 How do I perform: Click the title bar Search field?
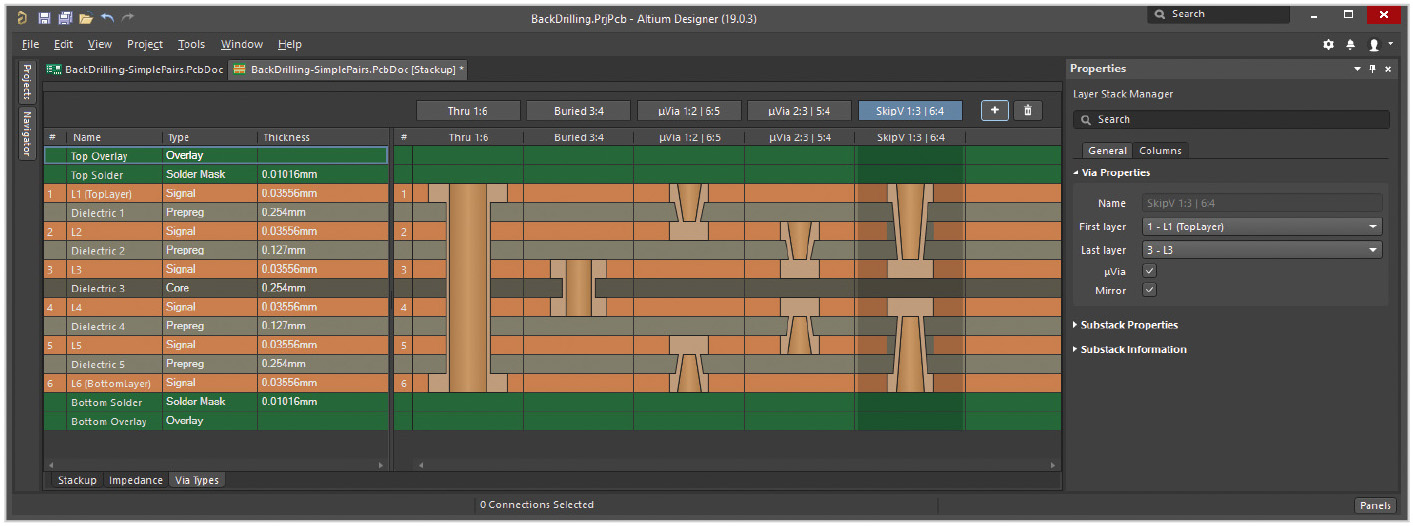(x=1218, y=14)
